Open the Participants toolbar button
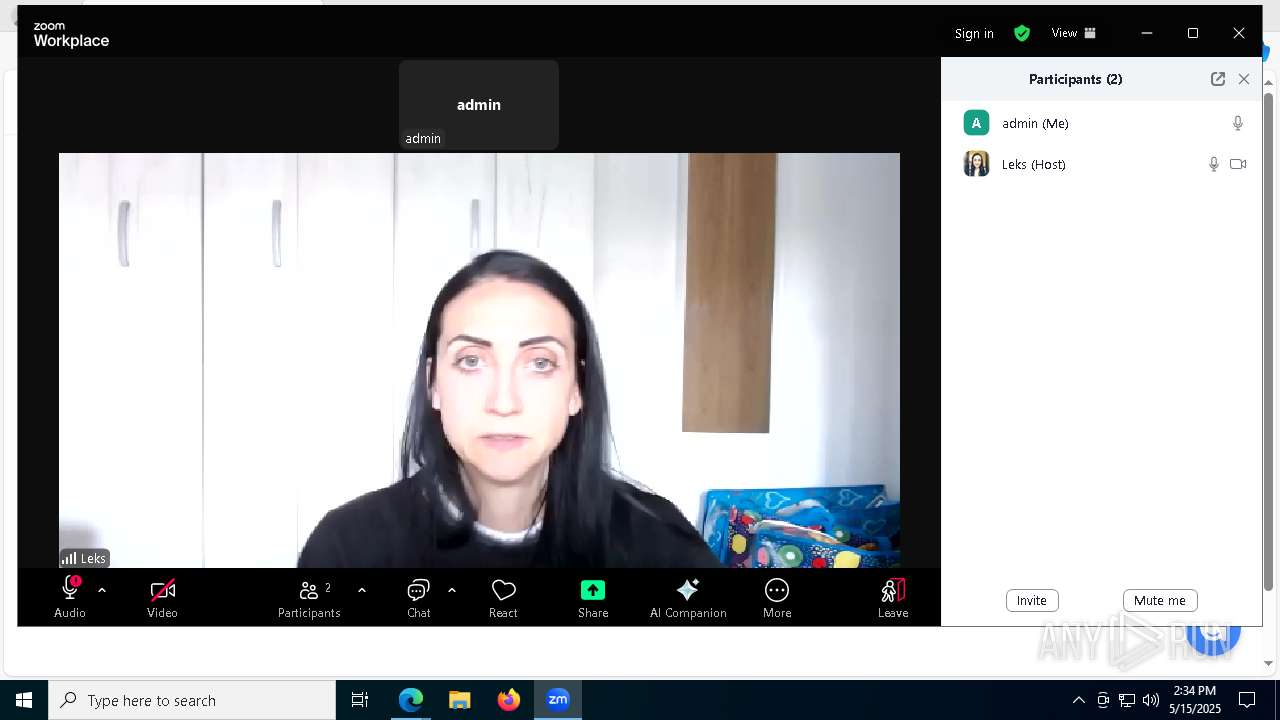 [309, 597]
